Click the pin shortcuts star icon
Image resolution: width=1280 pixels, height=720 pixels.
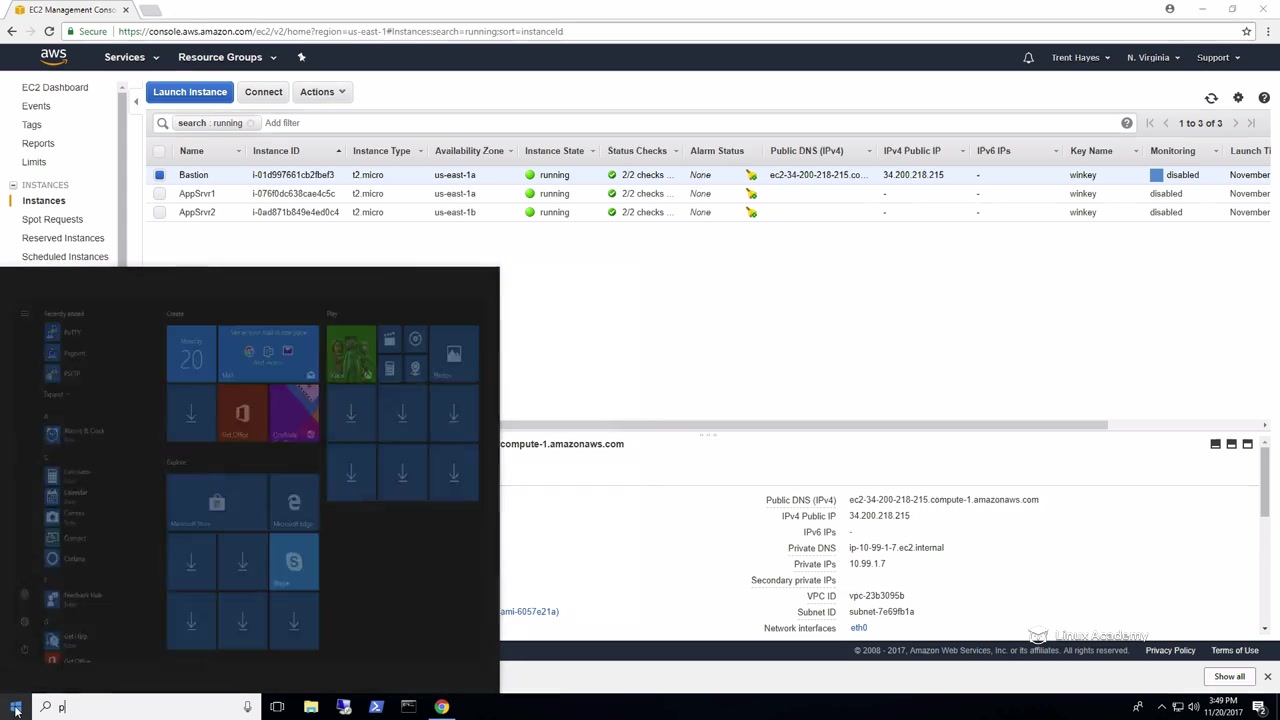click(x=301, y=57)
